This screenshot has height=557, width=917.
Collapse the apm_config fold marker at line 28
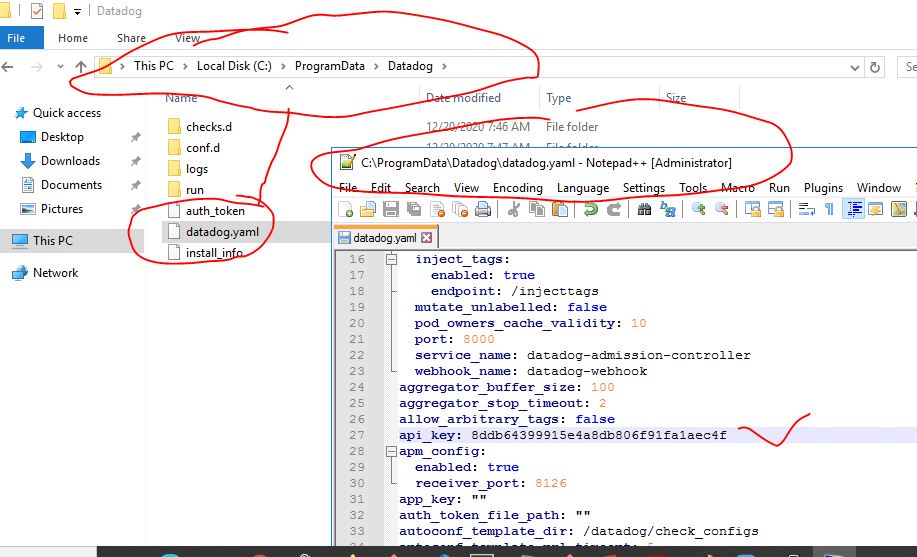[391, 451]
